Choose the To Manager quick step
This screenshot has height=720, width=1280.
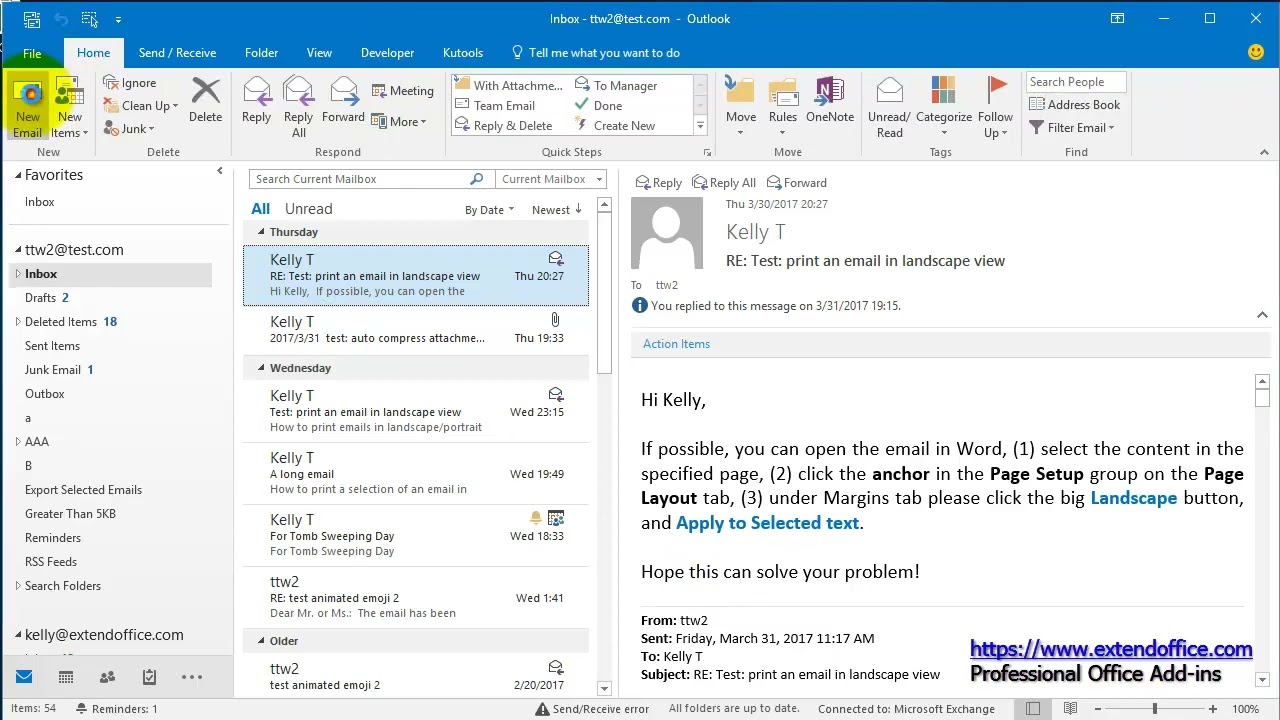(616, 85)
